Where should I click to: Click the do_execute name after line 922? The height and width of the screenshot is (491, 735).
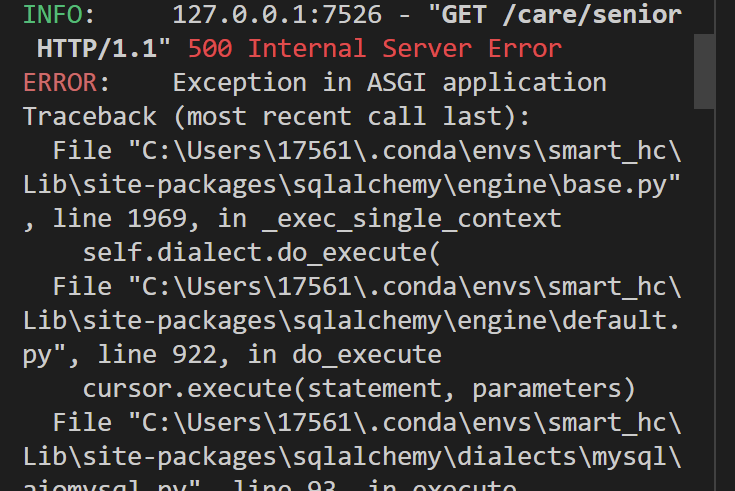(367, 355)
